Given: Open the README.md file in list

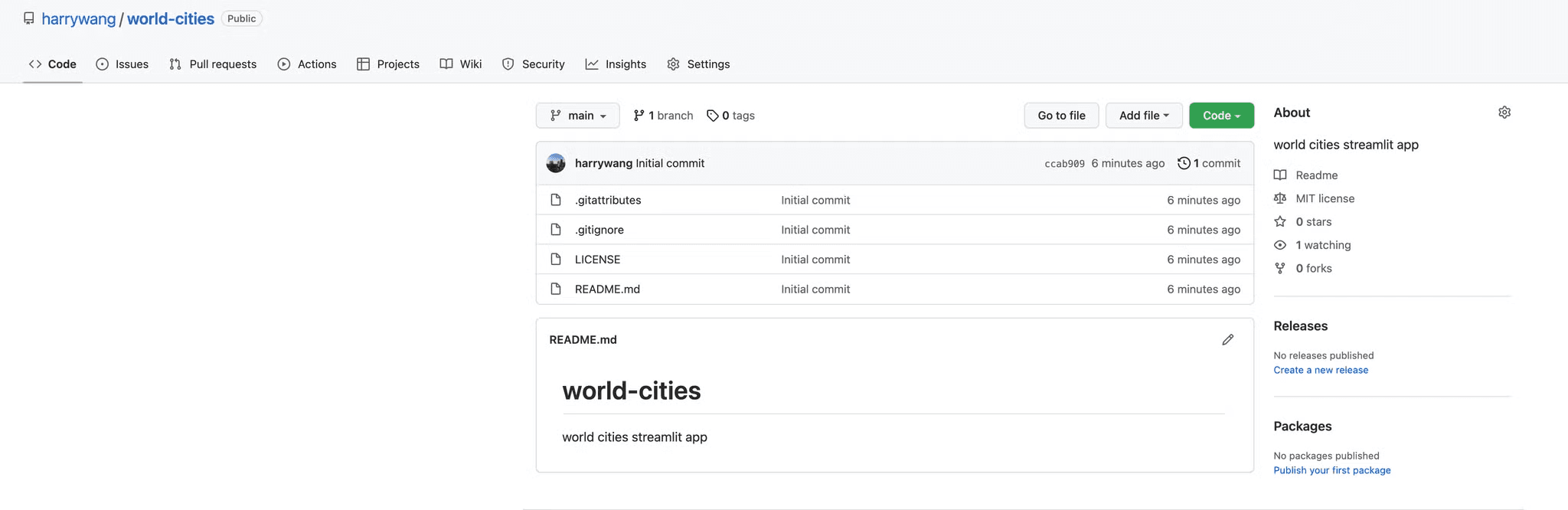Looking at the screenshot, I should (x=607, y=289).
